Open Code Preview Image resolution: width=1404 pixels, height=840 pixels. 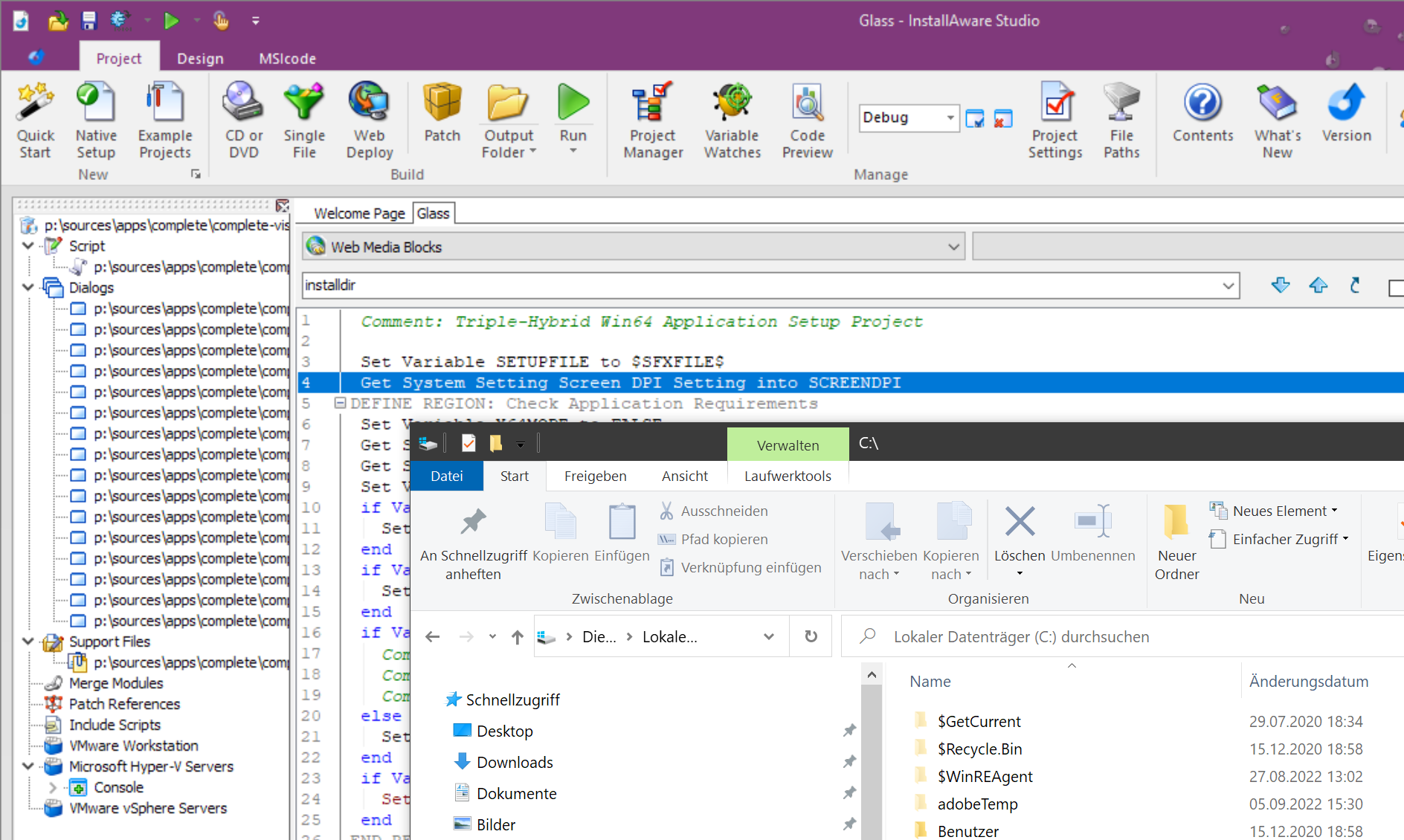(x=807, y=120)
